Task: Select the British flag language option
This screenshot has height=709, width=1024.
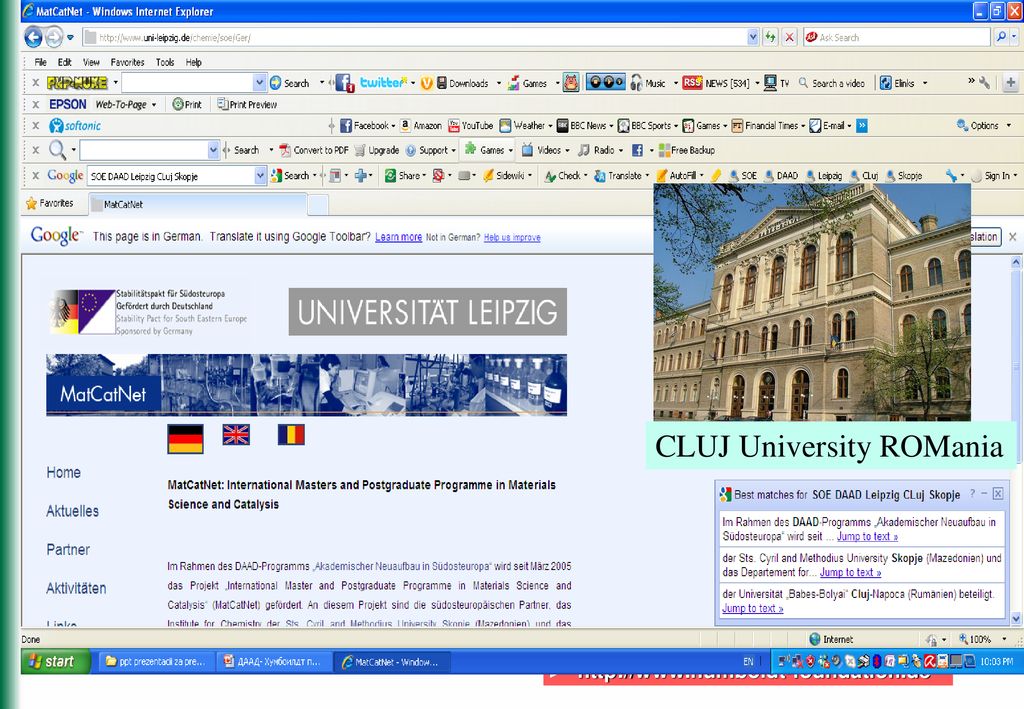Action: (236, 435)
